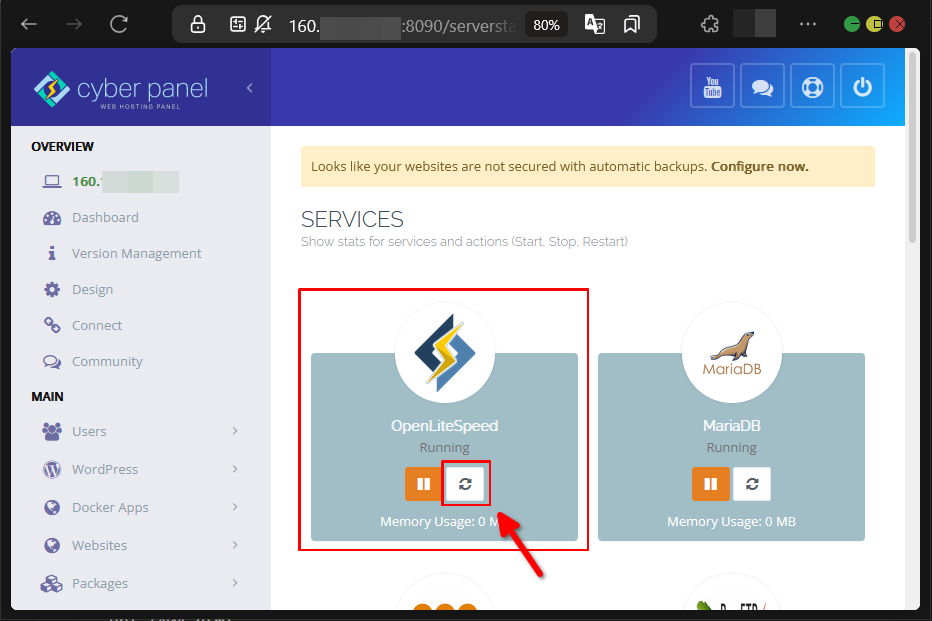Screen dimensions: 932x621
Task: Click the server IP overview link
Action: tap(125, 182)
